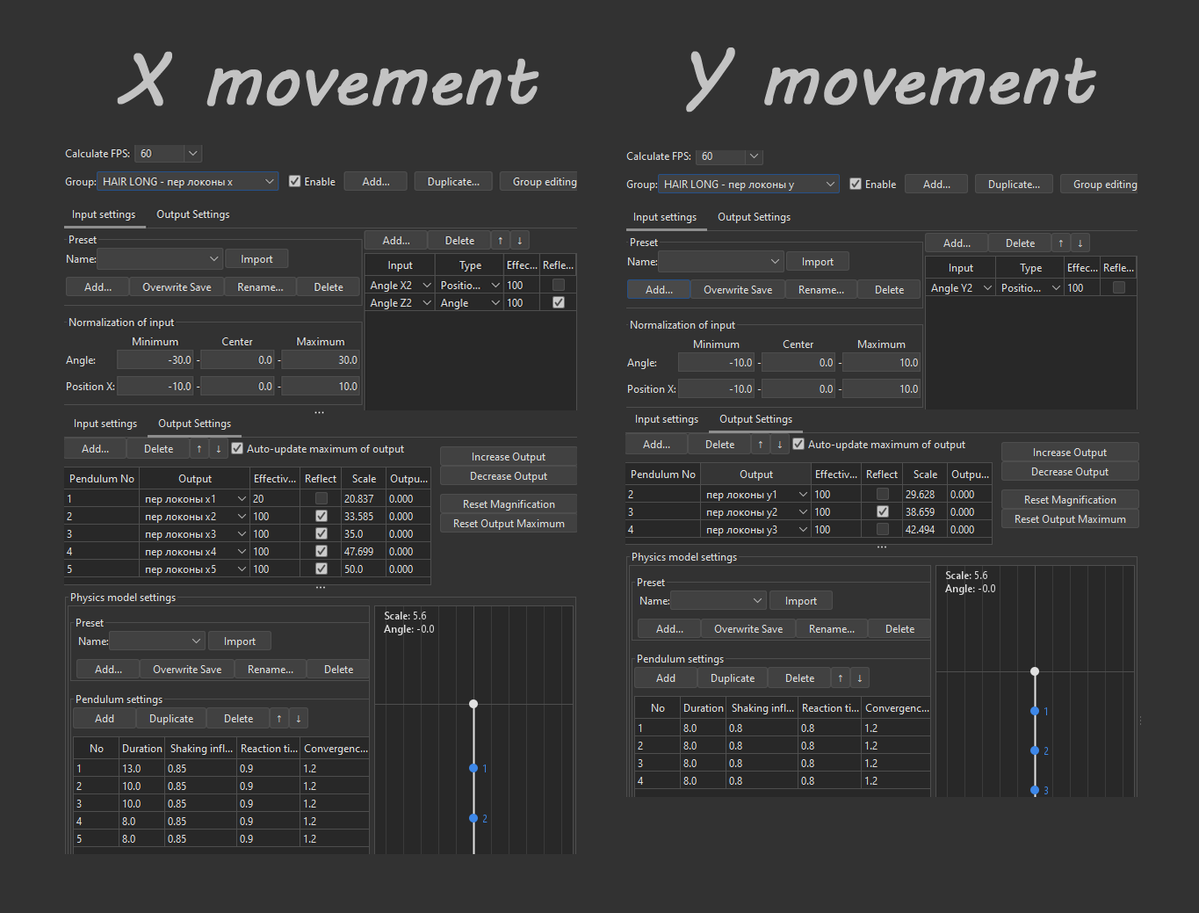Click Duplicate... next to Group in Y panel
1199x913 pixels.
tap(1014, 184)
